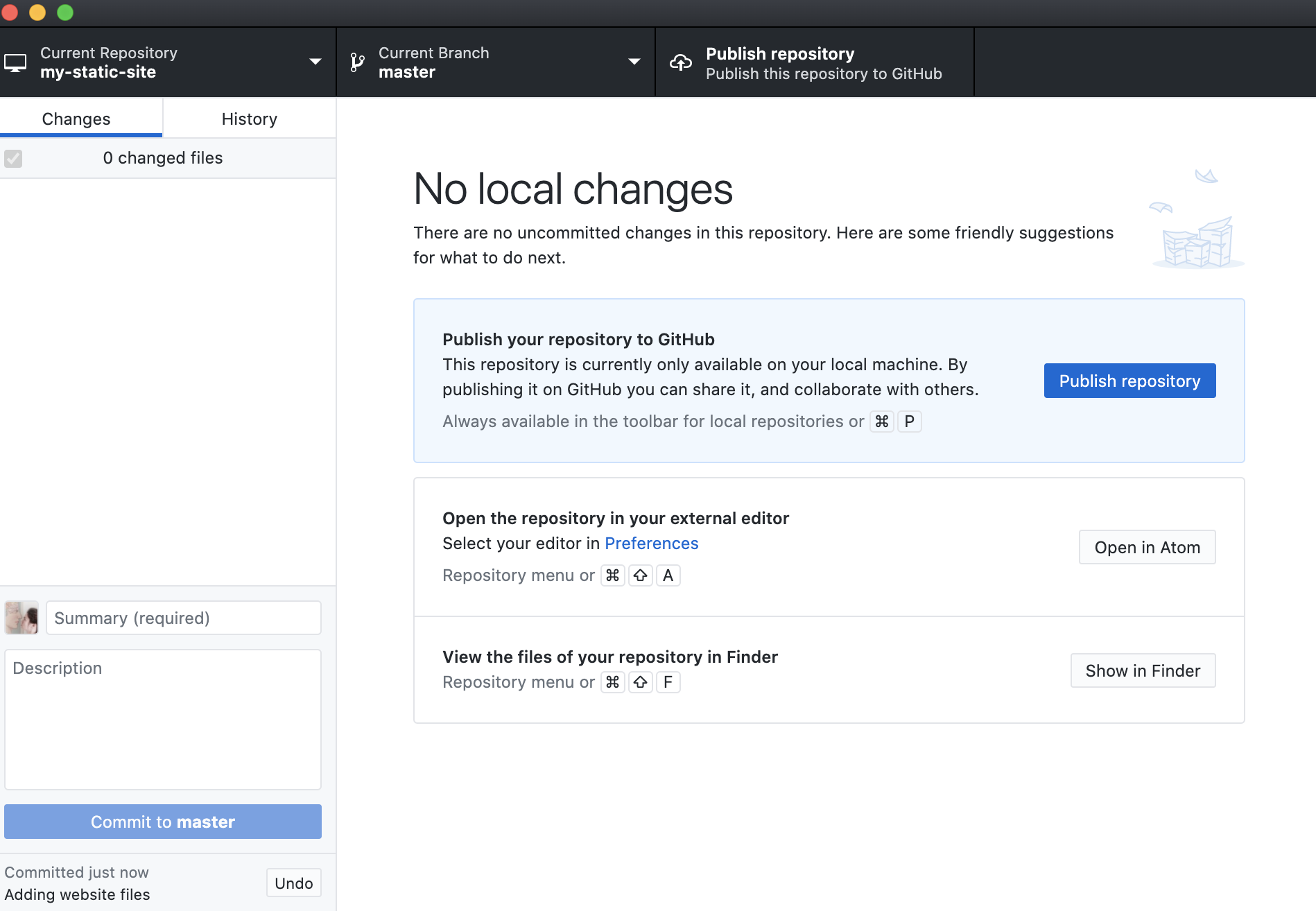1316x911 pixels.
Task: Click the yellow minimize window button
Action: [x=37, y=12]
